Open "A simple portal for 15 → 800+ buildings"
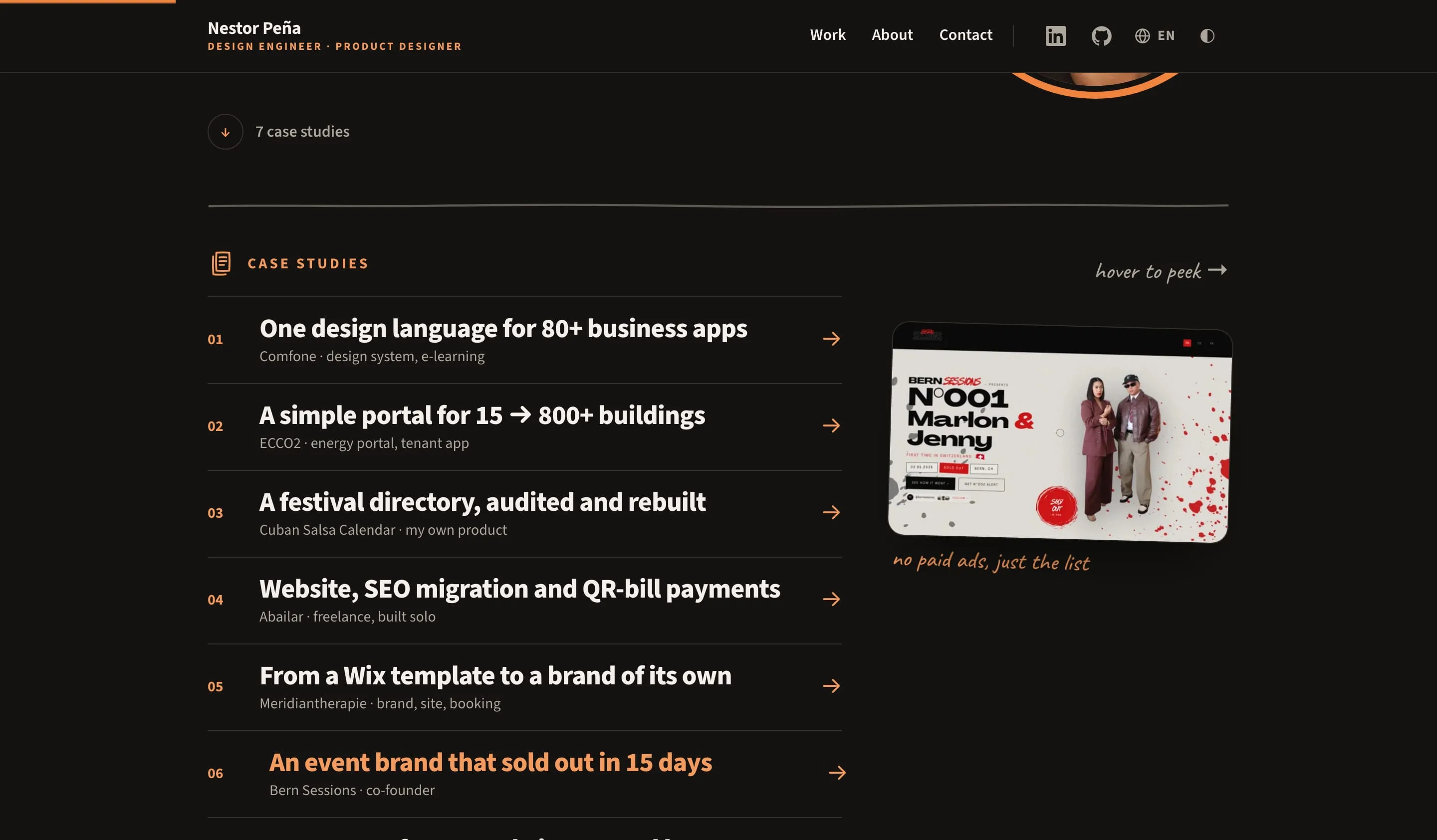 [482, 415]
